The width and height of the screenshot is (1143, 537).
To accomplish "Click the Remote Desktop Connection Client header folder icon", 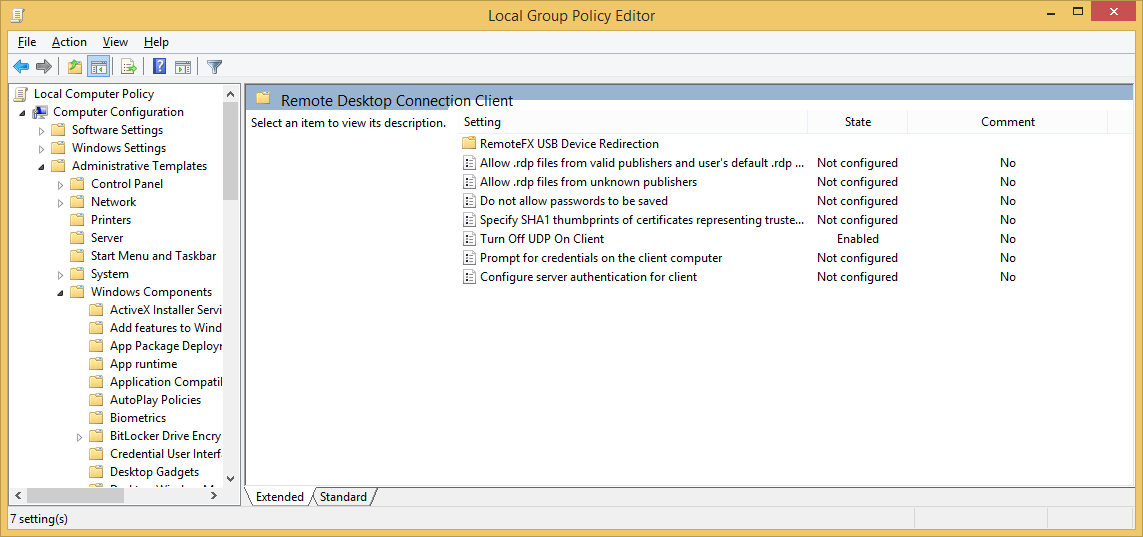I will tap(263, 98).
